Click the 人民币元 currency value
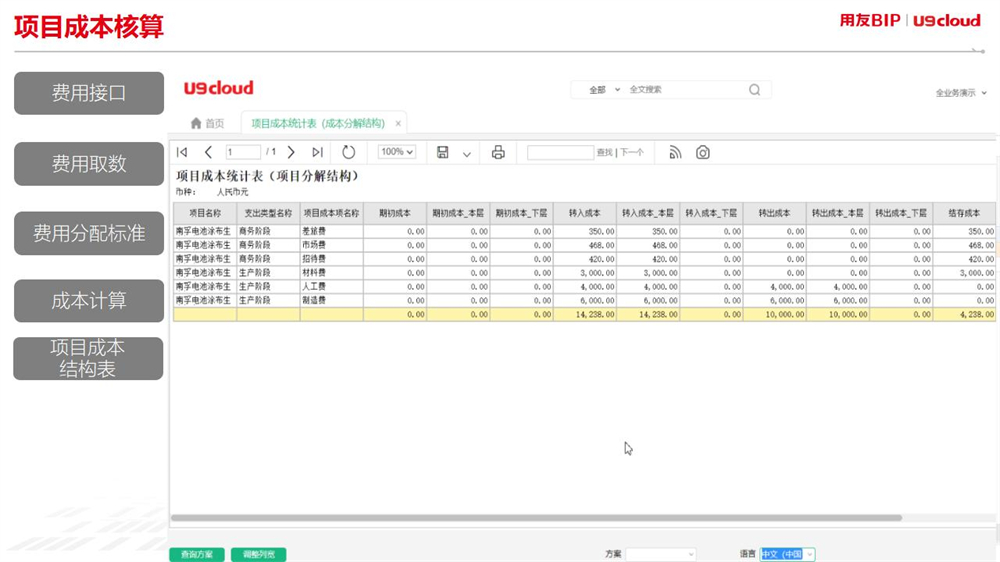The width and height of the screenshot is (1000, 562). (x=232, y=192)
